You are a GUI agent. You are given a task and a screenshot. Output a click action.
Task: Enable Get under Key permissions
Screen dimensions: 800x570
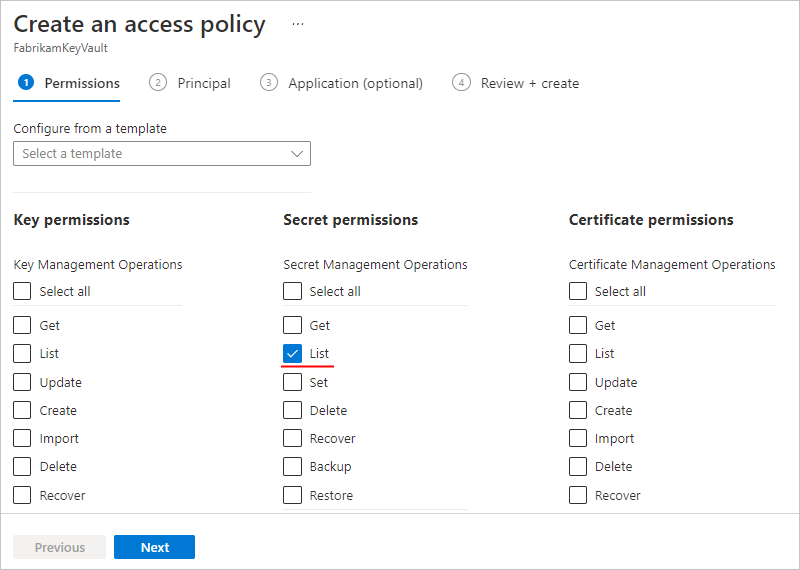pyautogui.click(x=23, y=325)
